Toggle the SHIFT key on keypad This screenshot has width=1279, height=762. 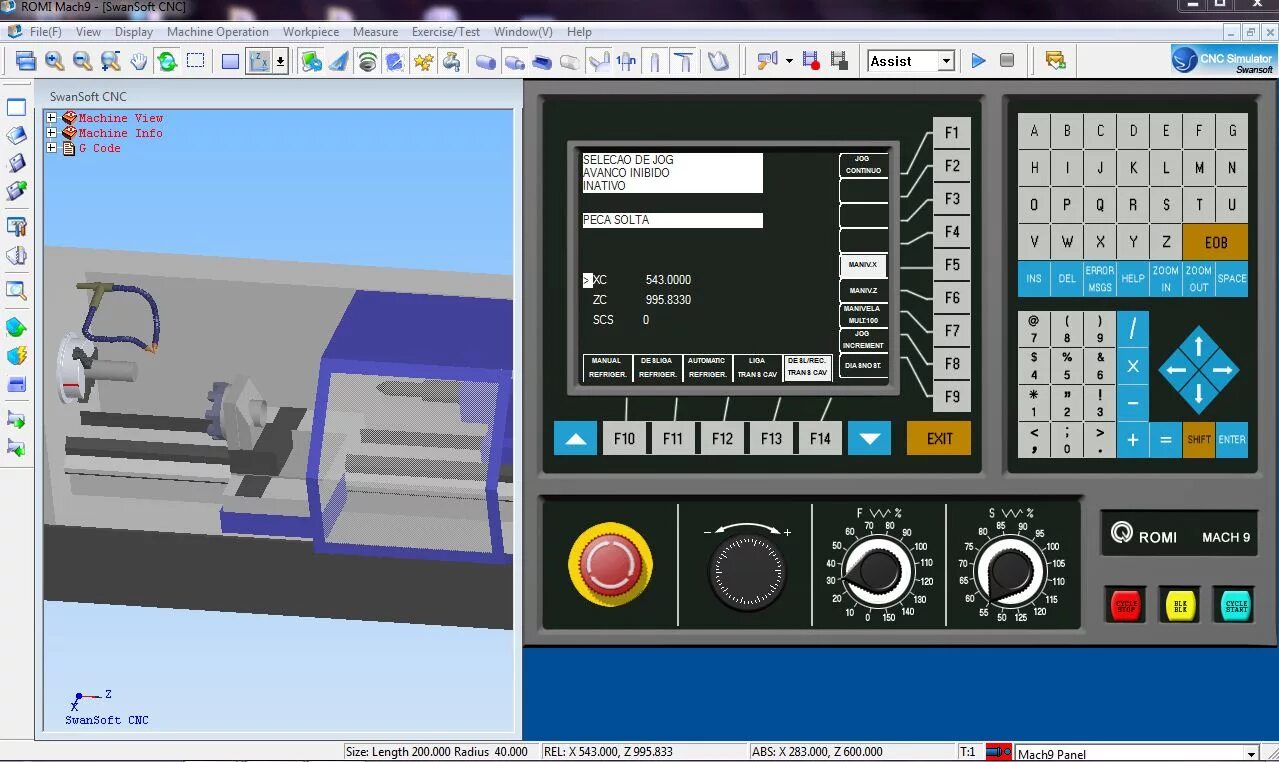(1199, 440)
